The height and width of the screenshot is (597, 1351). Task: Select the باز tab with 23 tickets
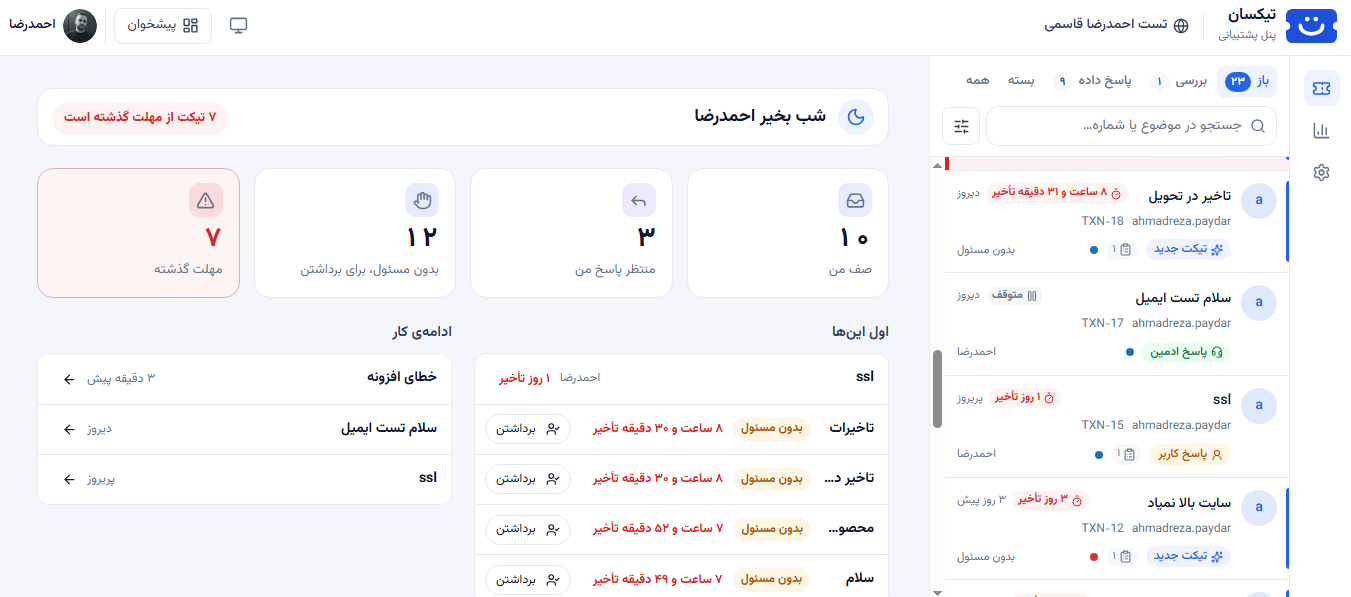(1247, 81)
